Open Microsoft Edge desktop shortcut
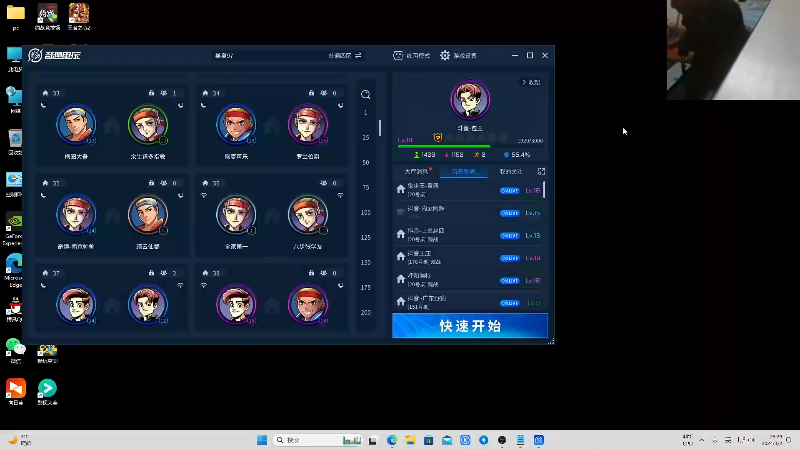Screen dimensions: 800x450 [x=14, y=270]
